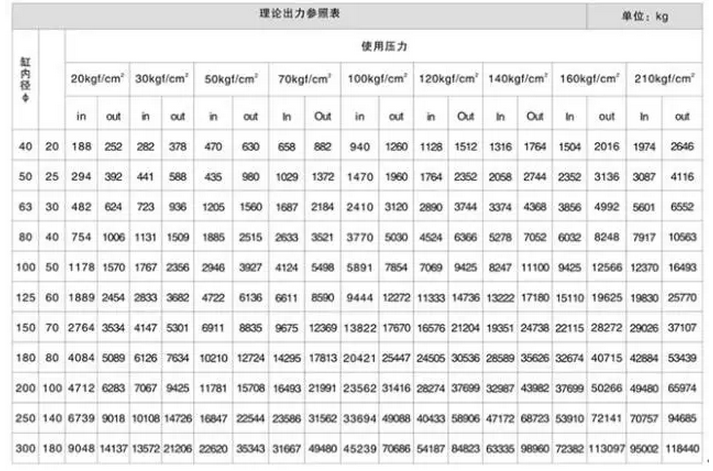Image resolution: width=713 pixels, height=471 pixels.
Task: Click the cell with value 9048
Action: coord(81,449)
